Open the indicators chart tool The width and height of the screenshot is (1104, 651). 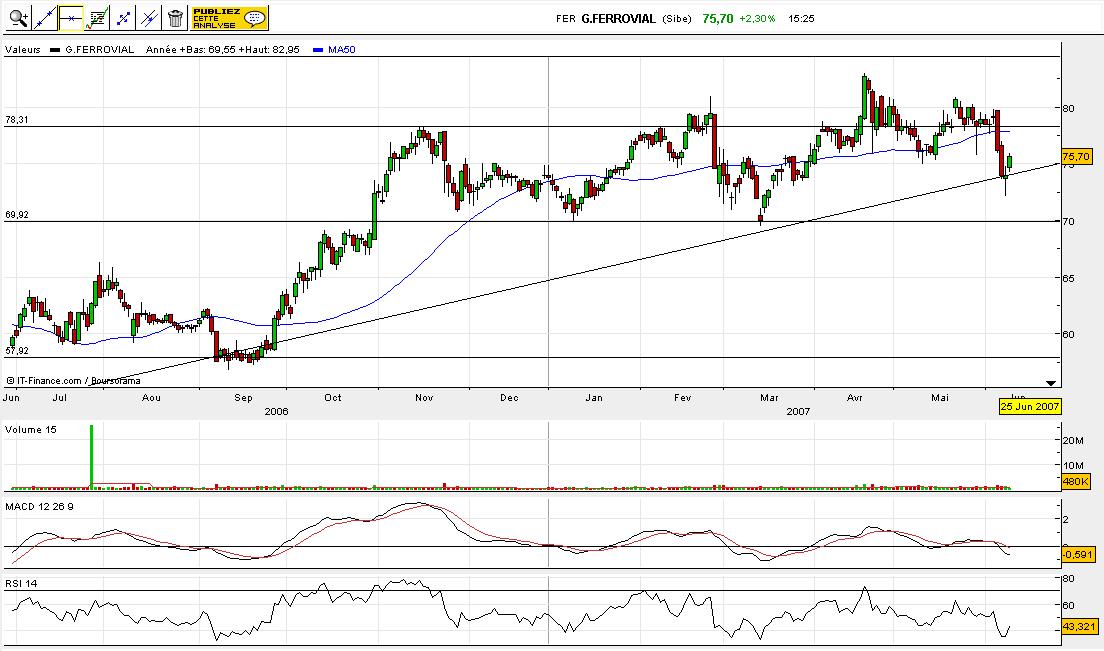97,18
